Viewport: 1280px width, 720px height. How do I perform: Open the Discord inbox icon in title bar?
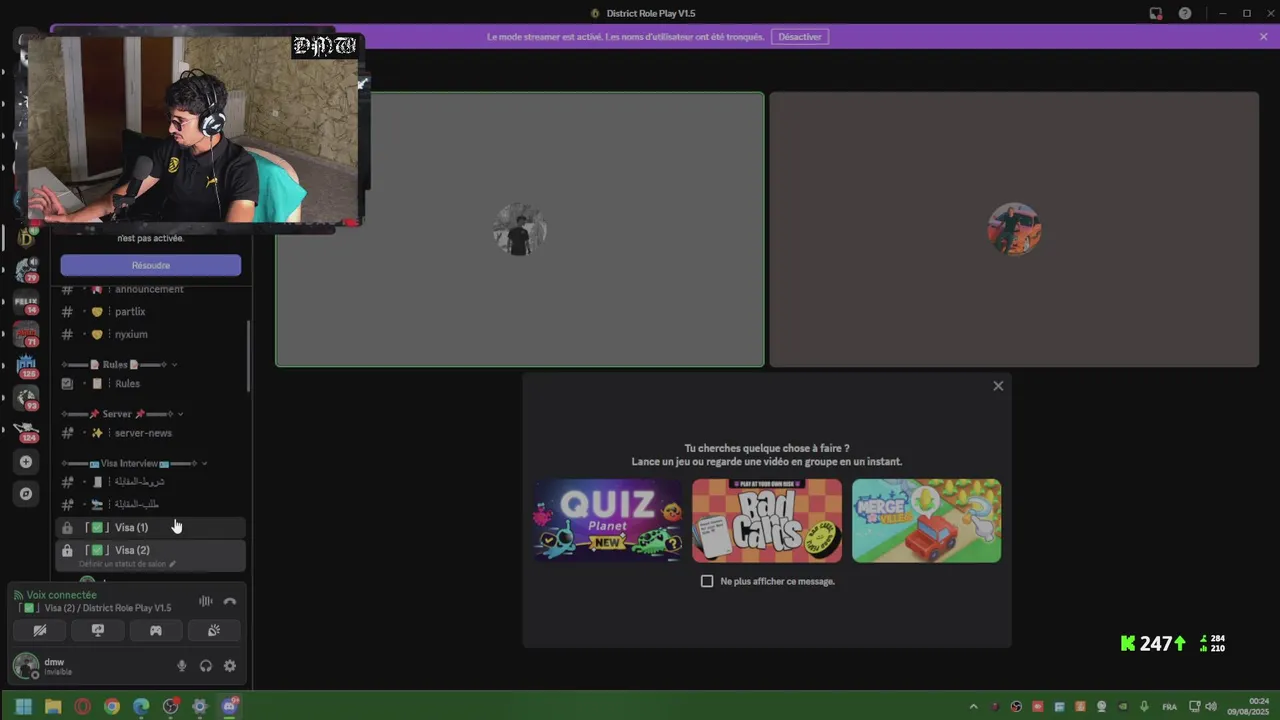click(x=1155, y=13)
